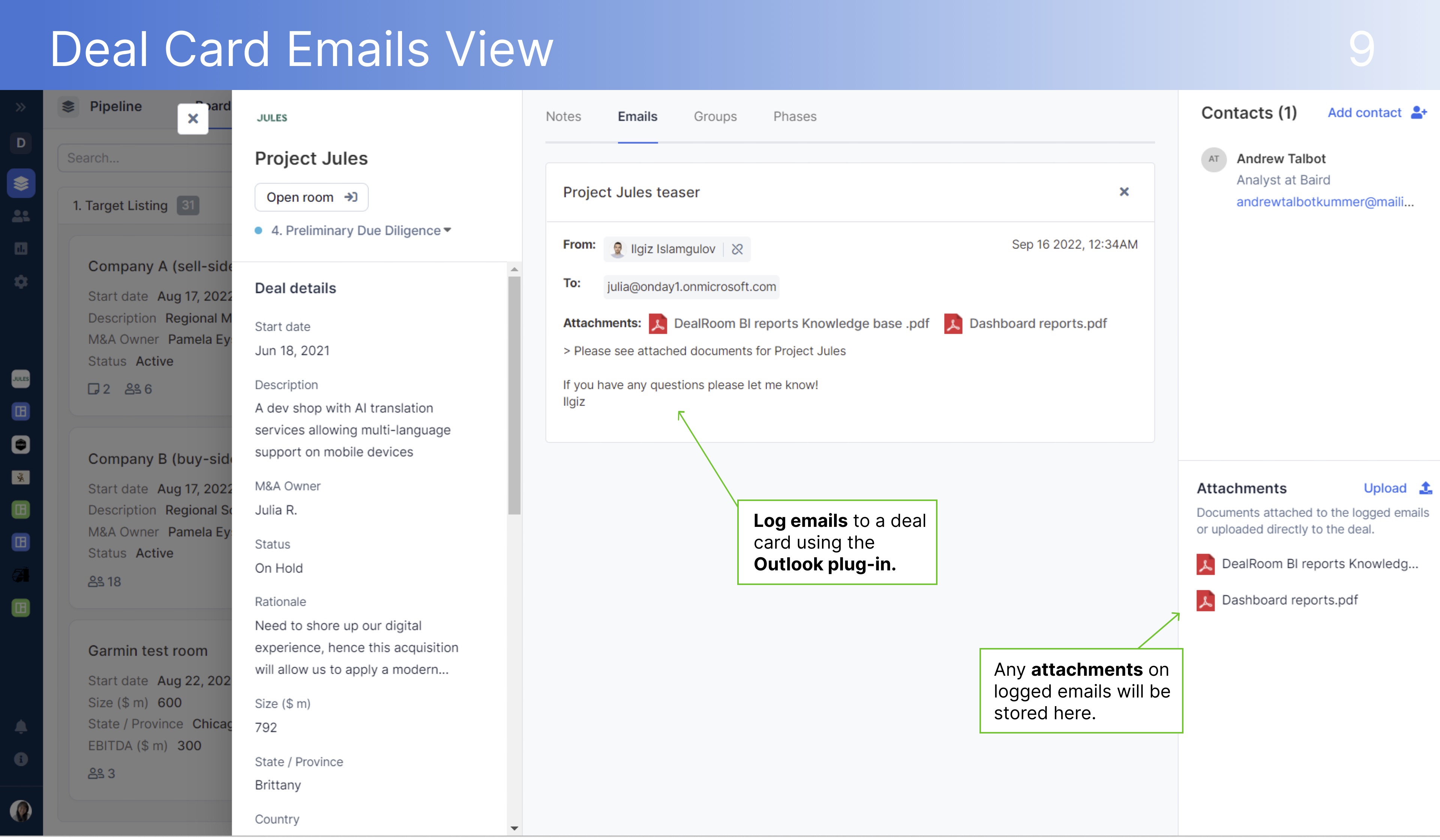Screen dimensions: 1440x840
Task: Open the contacts people icon in sidebar
Action: point(21,216)
